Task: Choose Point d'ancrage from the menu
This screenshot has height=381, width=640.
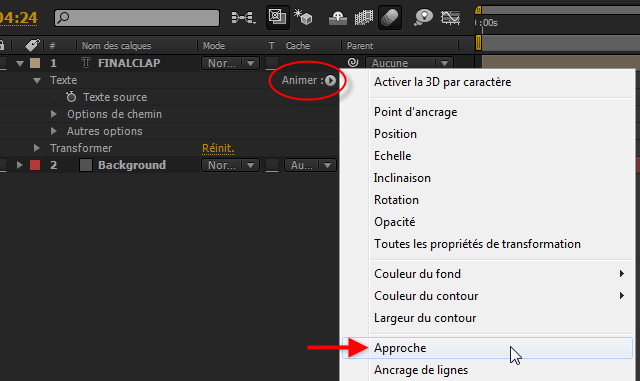Action: [x=416, y=112]
